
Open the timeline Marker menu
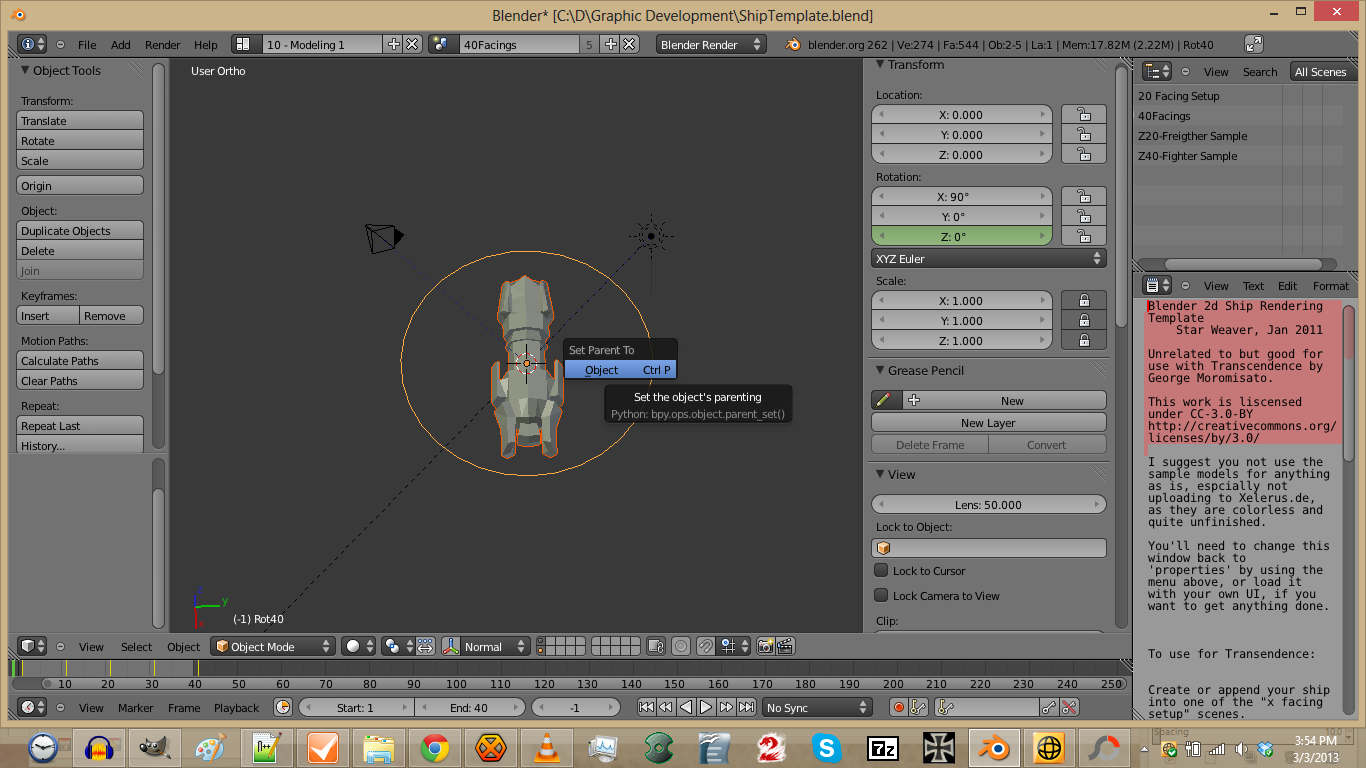[136, 708]
